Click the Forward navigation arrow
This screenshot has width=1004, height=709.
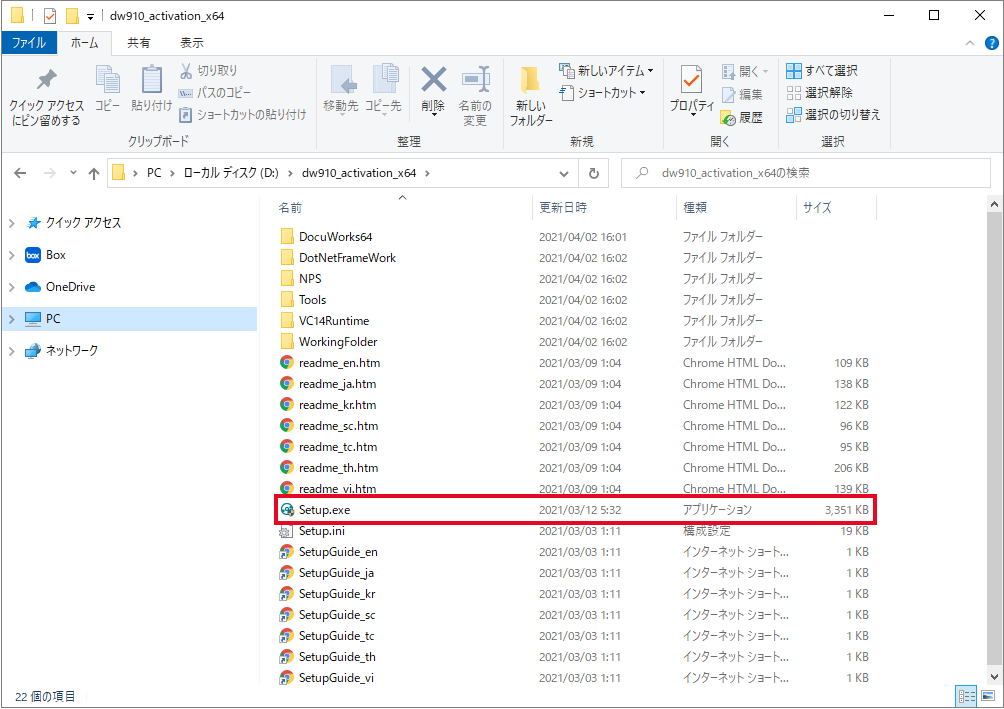(x=49, y=173)
